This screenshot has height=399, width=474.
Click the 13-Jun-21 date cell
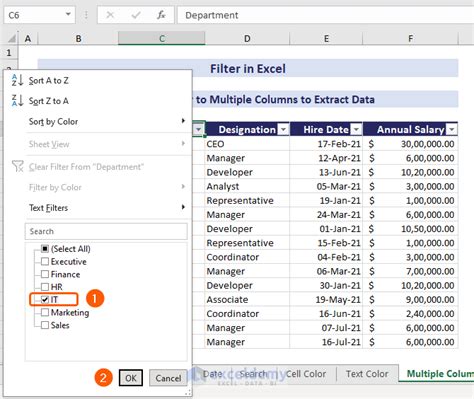[x=326, y=172]
